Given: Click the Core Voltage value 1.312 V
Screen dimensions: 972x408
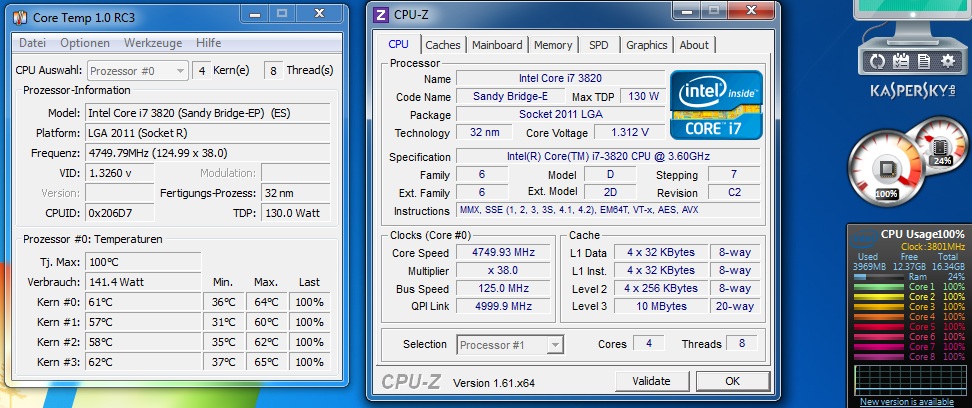Looking at the screenshot, I should click(629, 132).
